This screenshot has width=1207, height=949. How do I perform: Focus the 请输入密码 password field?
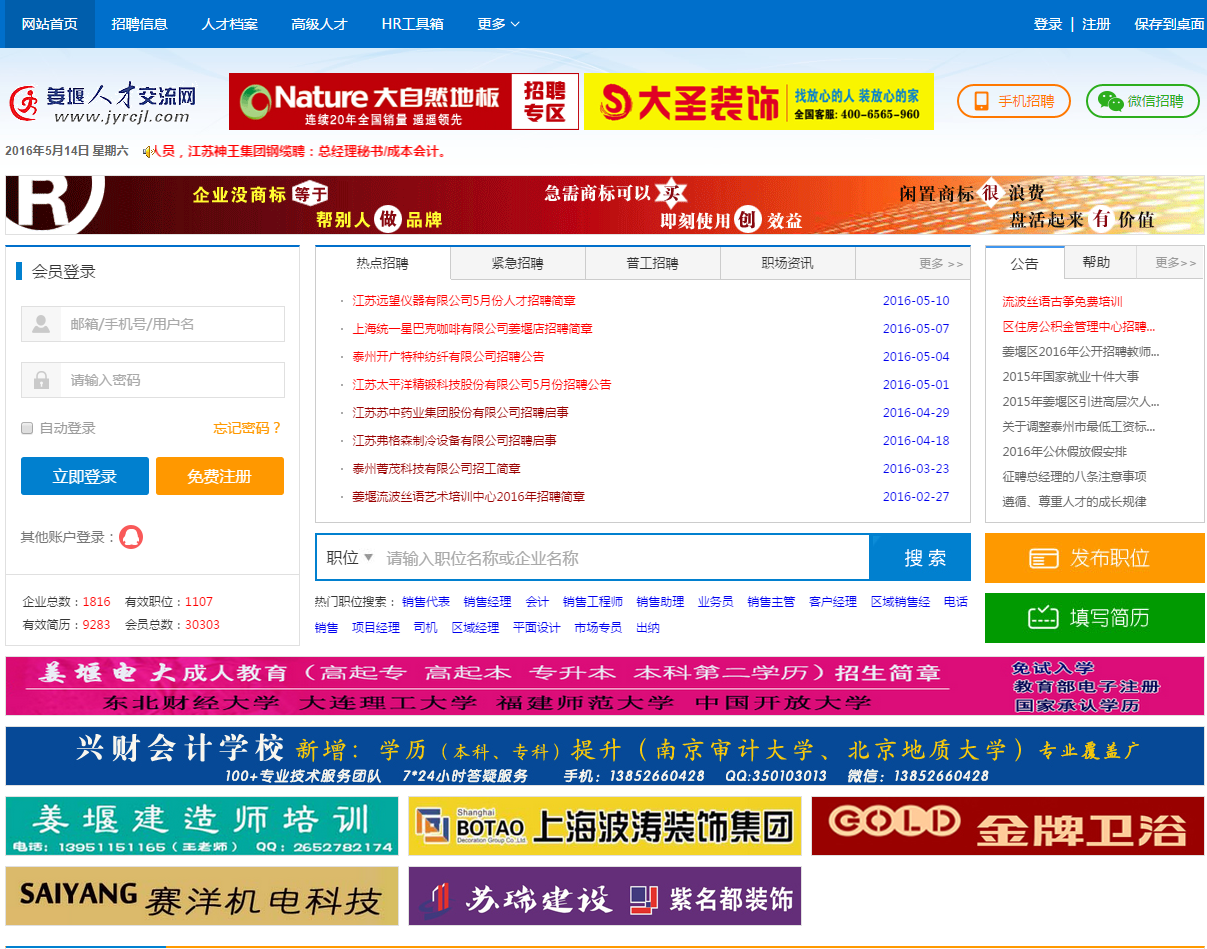pos(153,380)
